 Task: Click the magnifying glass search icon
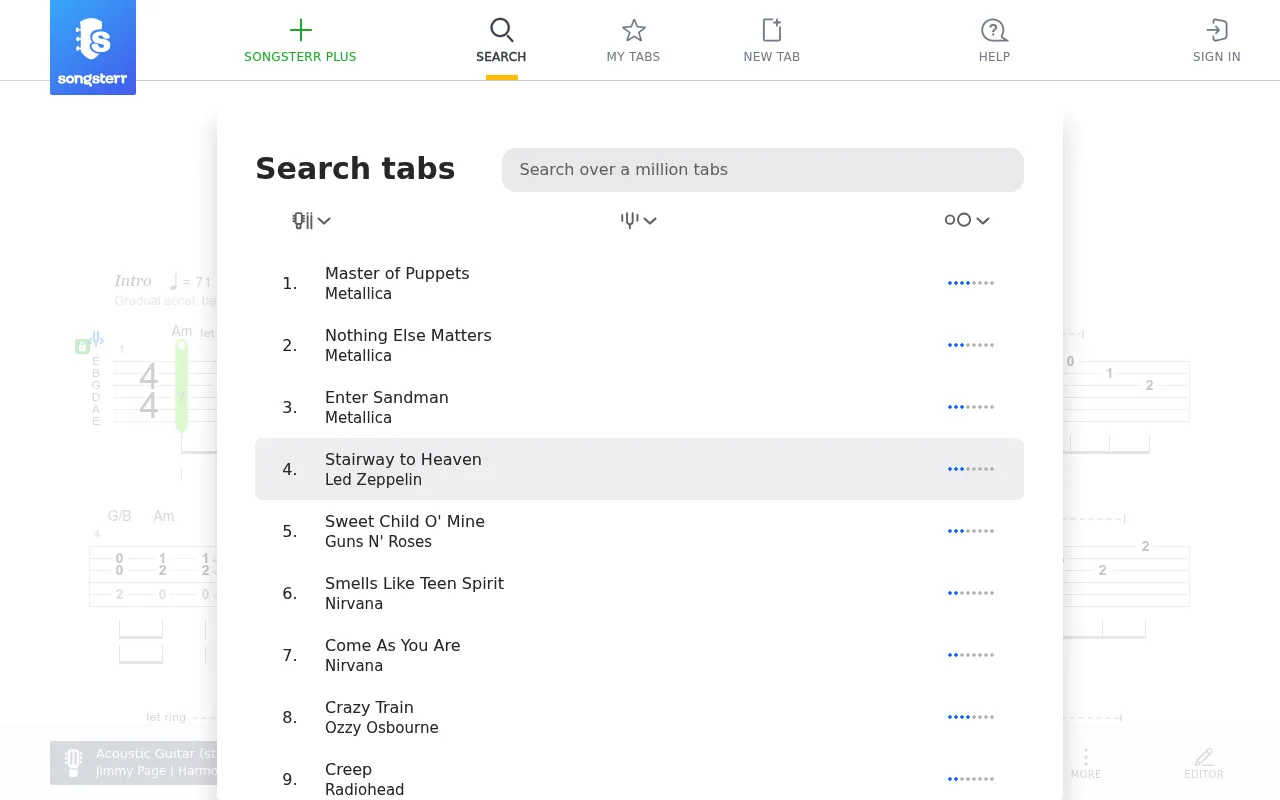501,30
